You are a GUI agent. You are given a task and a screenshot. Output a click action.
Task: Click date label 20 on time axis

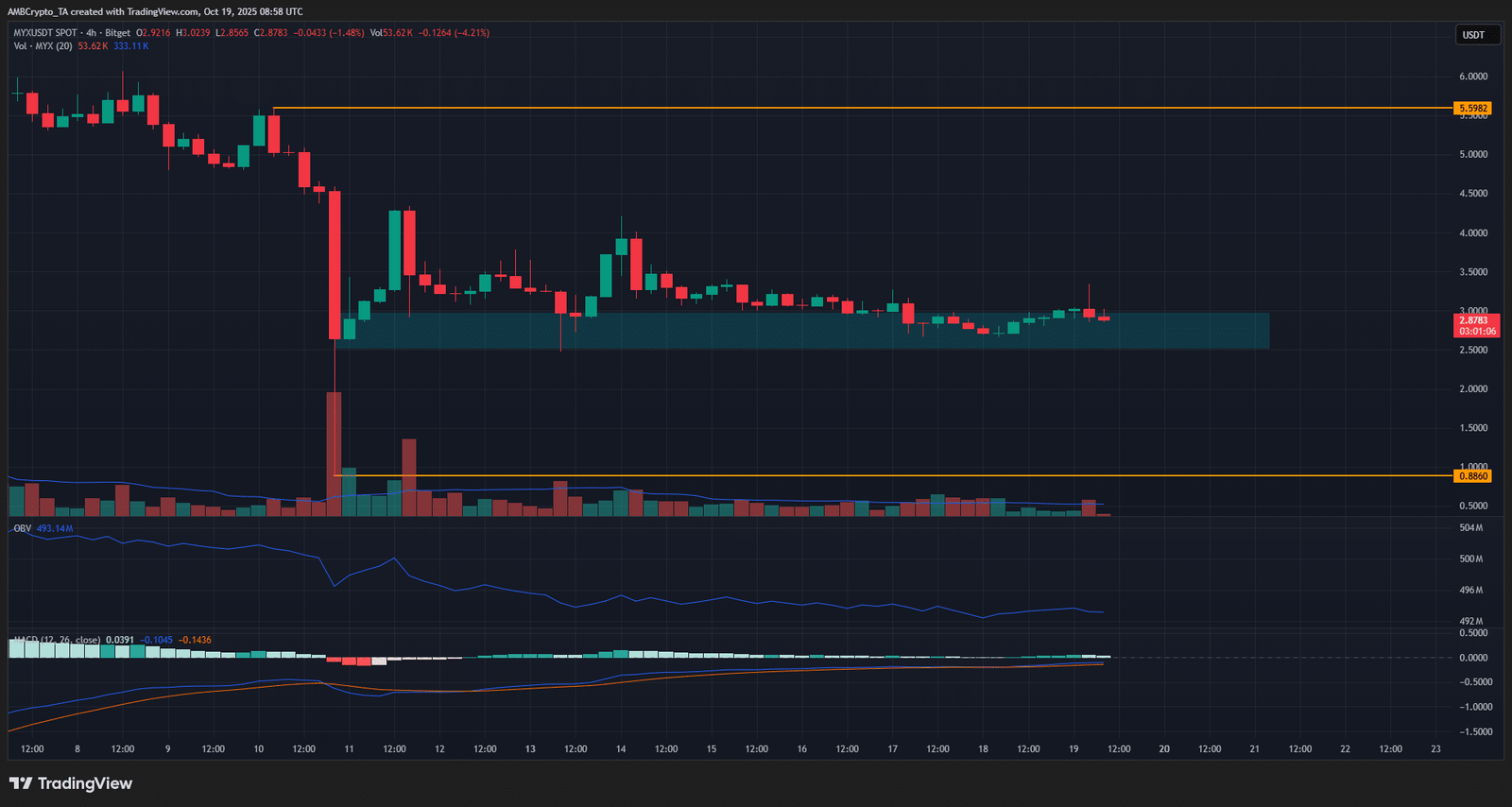coord(1164,749)
